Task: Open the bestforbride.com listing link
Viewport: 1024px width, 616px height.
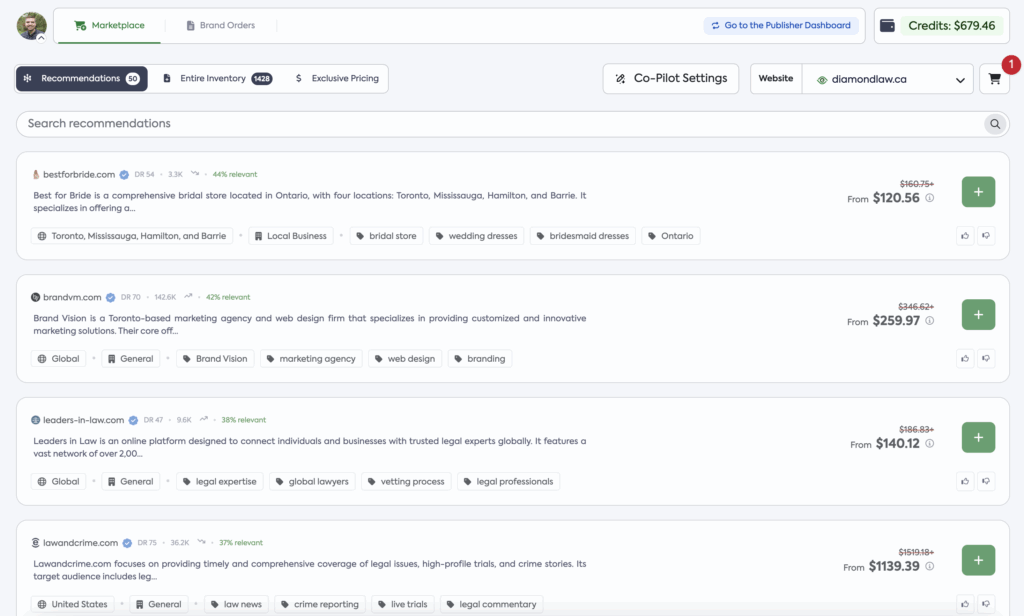Action: coord(78,174)
